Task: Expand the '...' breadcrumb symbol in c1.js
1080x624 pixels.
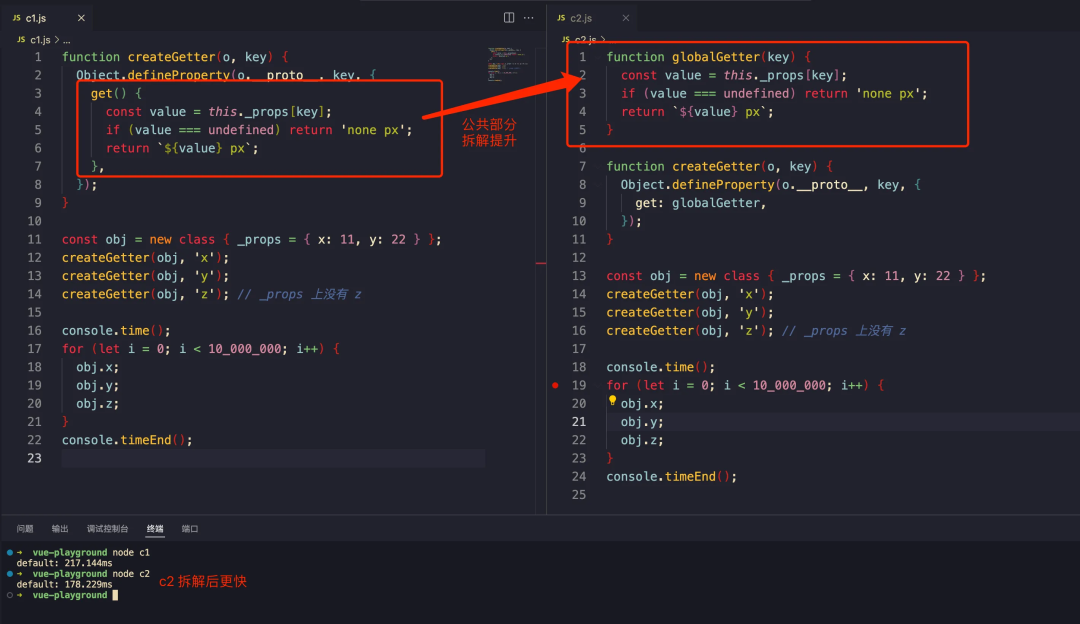Action: coord(67,40)
